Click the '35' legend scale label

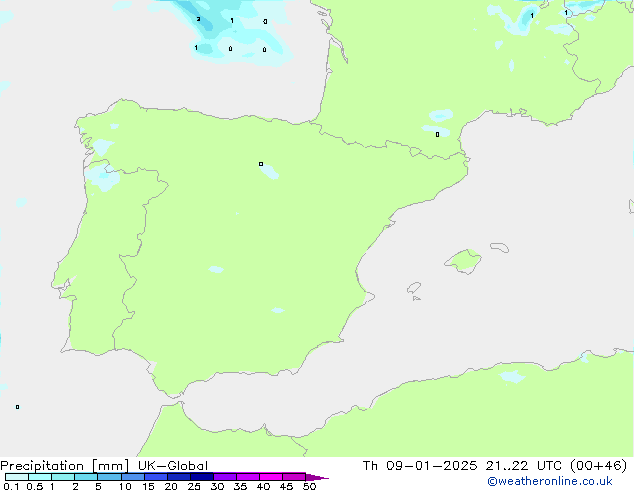click(240, 486)
